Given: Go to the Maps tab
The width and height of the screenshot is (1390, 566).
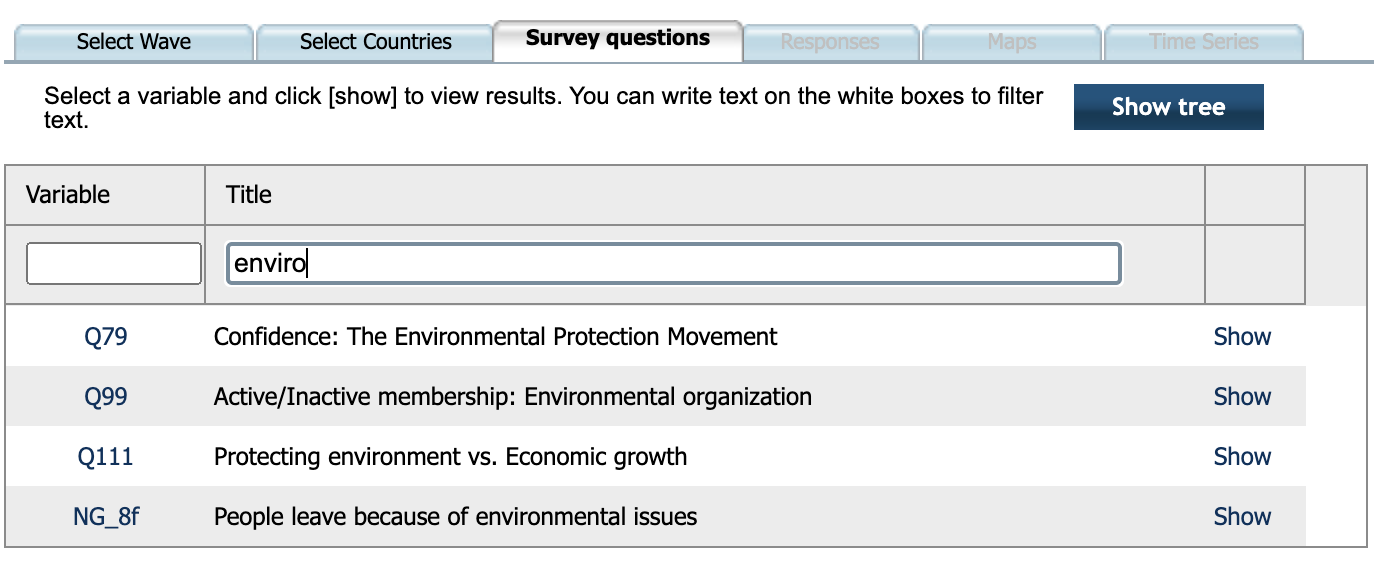Looking at the screenshot, I should 1011,42.
